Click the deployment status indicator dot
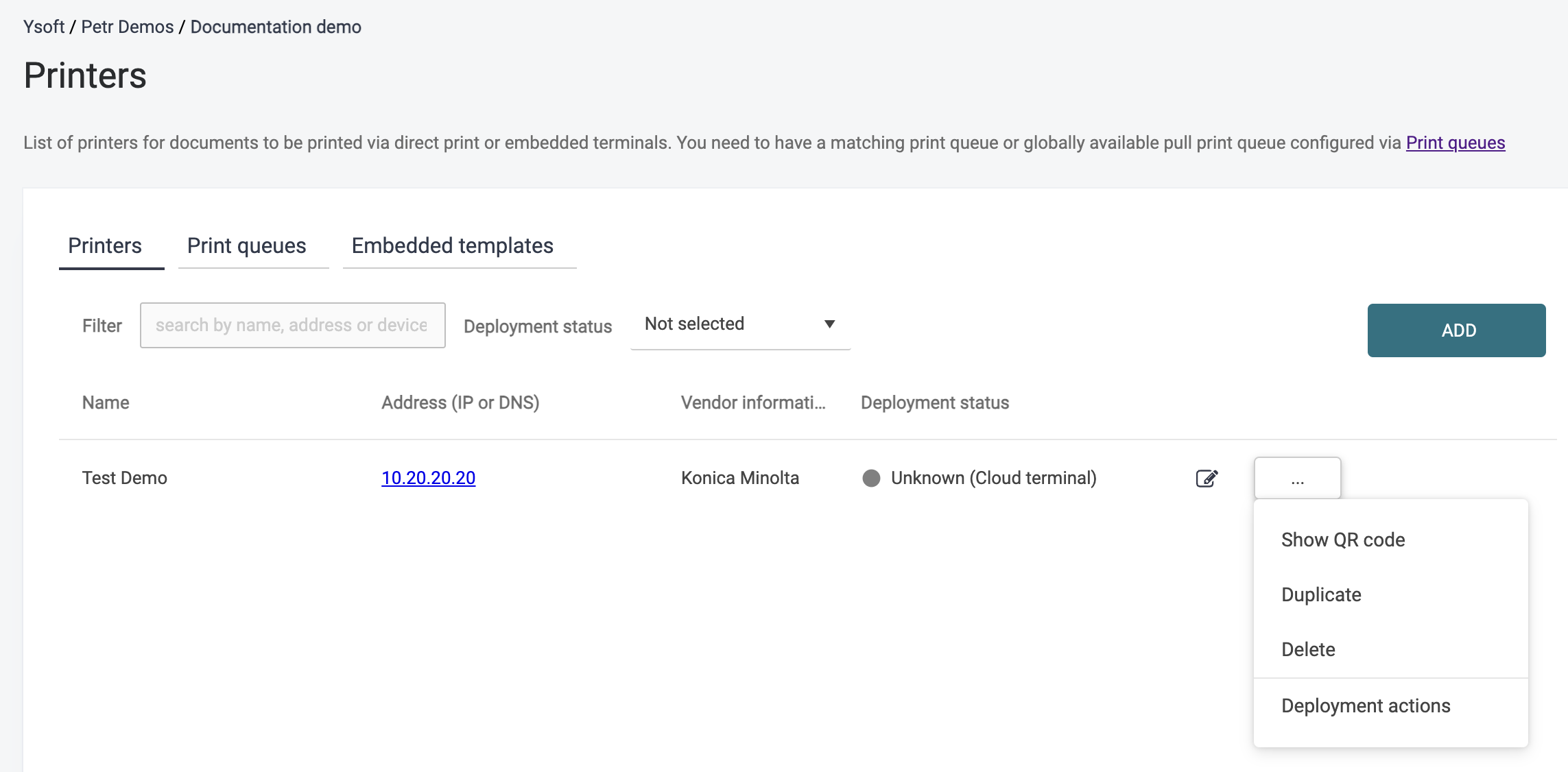 (x=872, y=478)
